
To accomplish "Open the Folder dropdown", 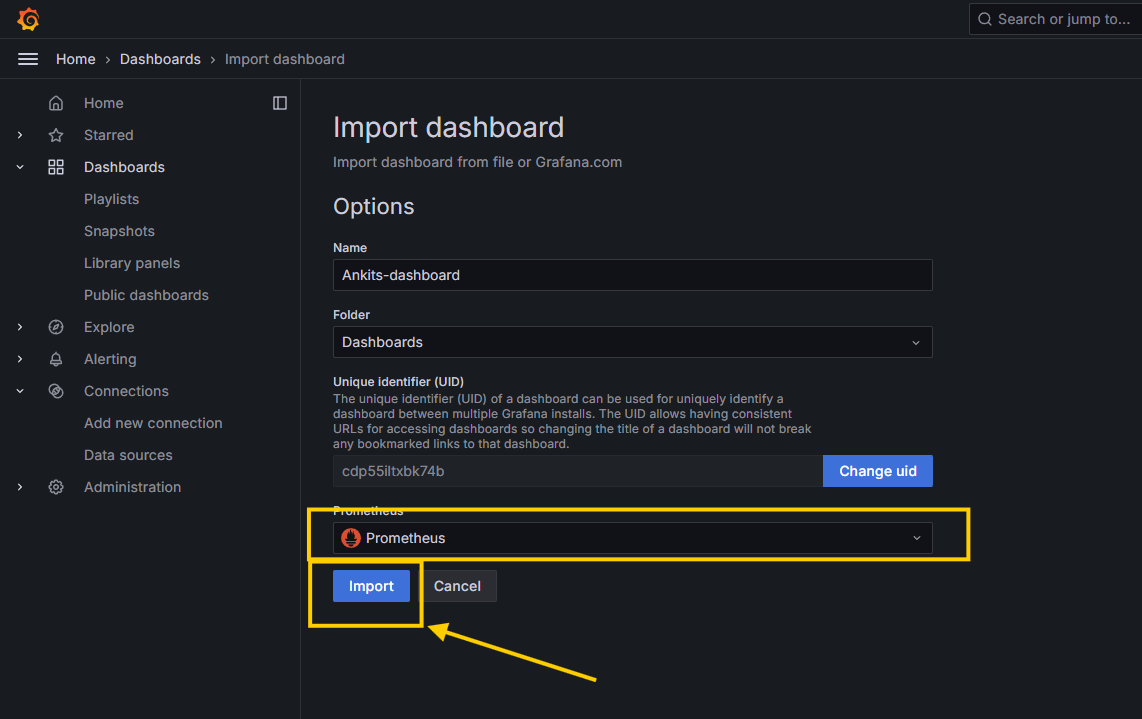I will click(632, 342).
